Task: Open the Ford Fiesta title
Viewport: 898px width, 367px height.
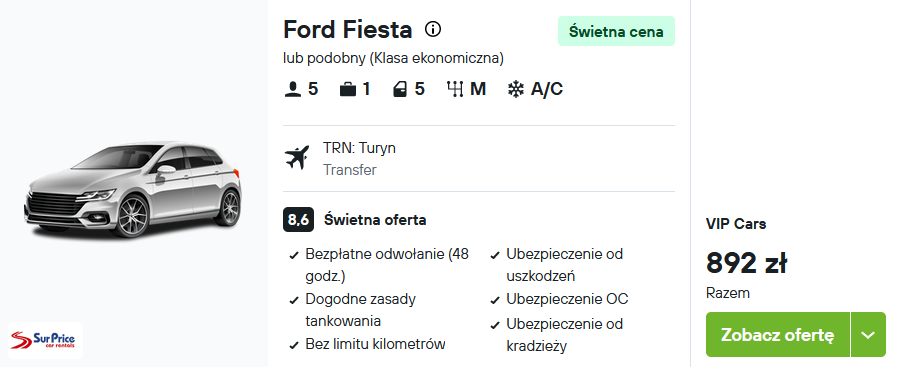Action: pos(348,30)
